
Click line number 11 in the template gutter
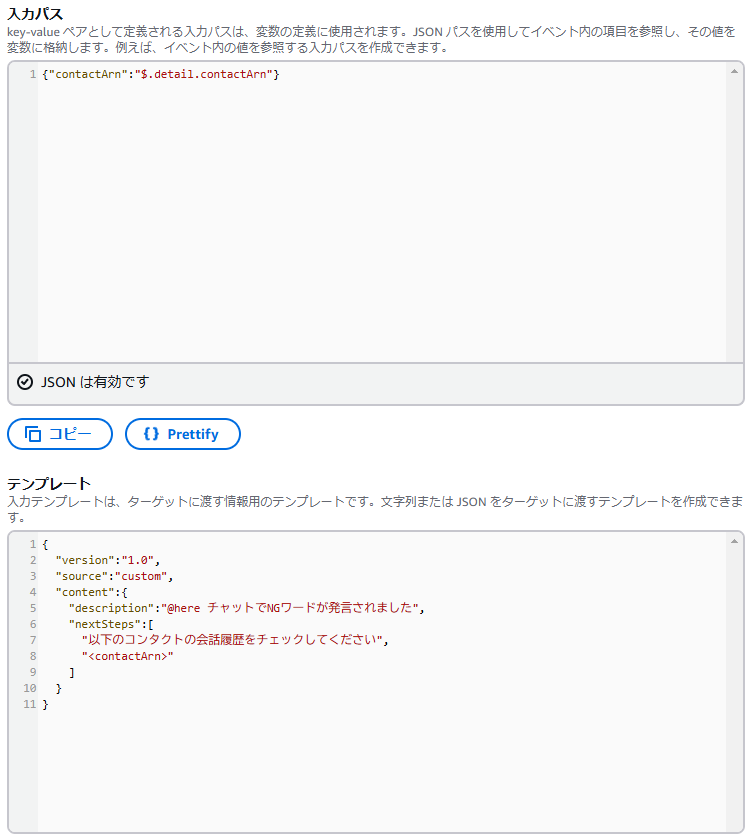[29, 704]
